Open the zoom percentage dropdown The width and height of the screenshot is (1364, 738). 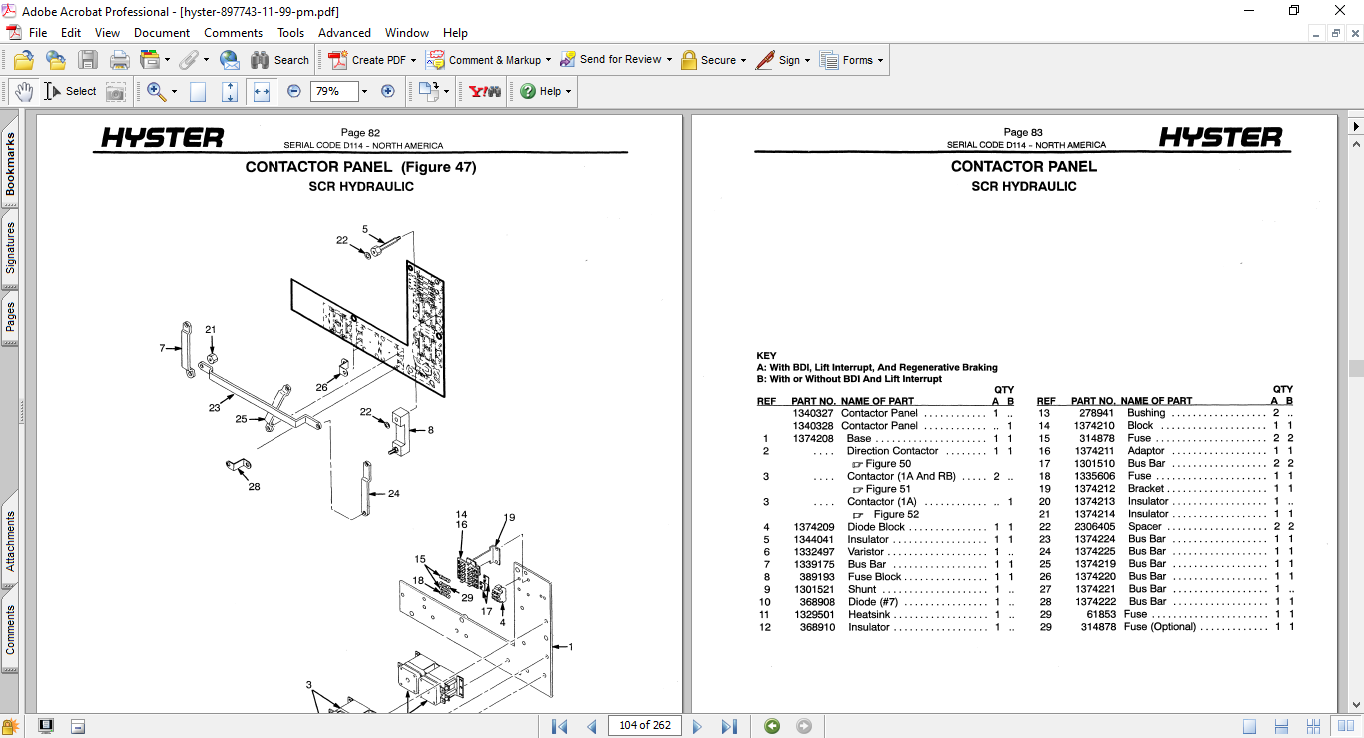coord(364,91)
